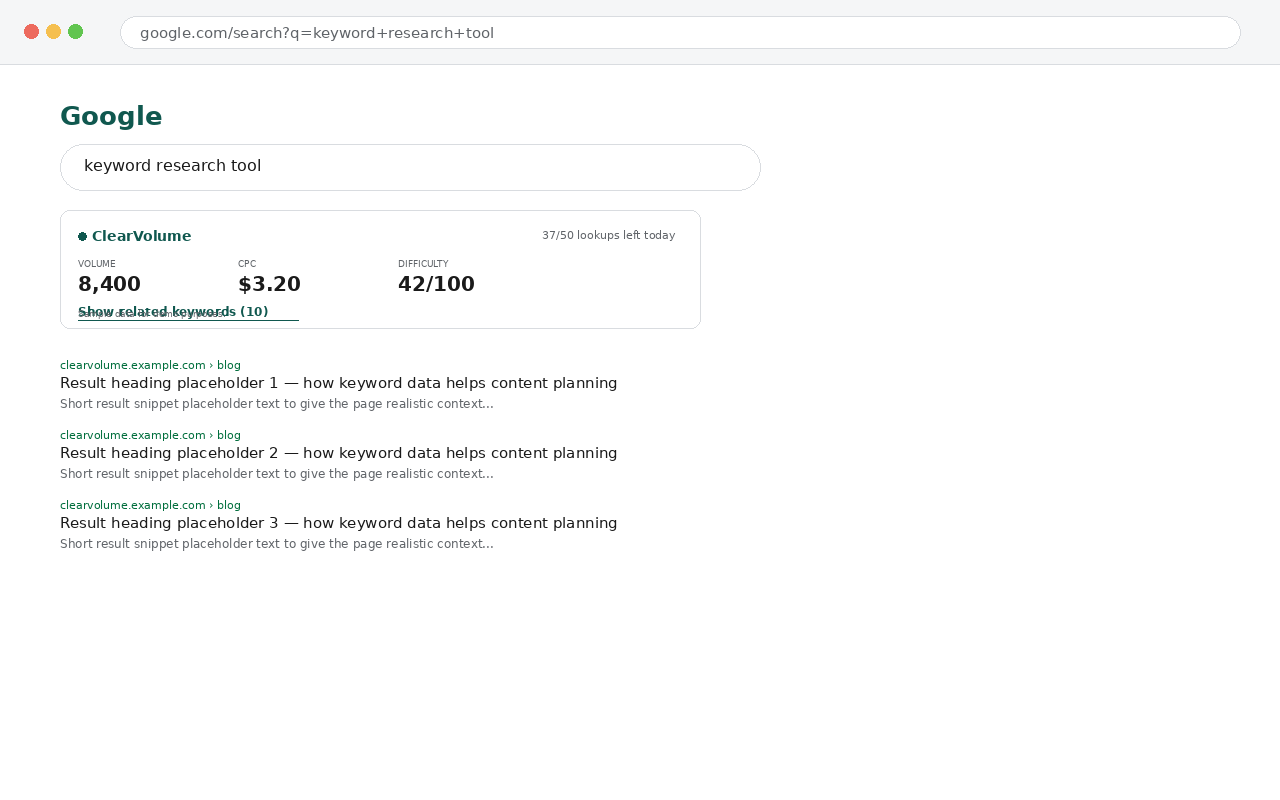
Task: Focus the browser address bar URL
Action: [x=680, y=32]
